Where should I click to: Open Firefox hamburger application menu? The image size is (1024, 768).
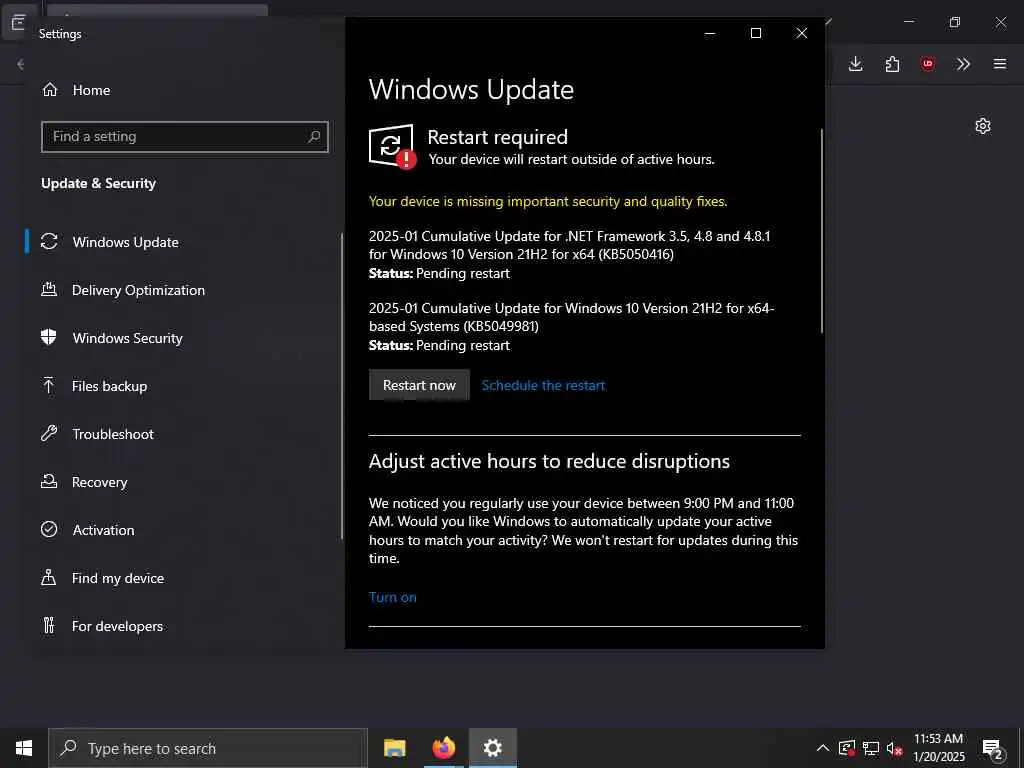pos(1000,64)
